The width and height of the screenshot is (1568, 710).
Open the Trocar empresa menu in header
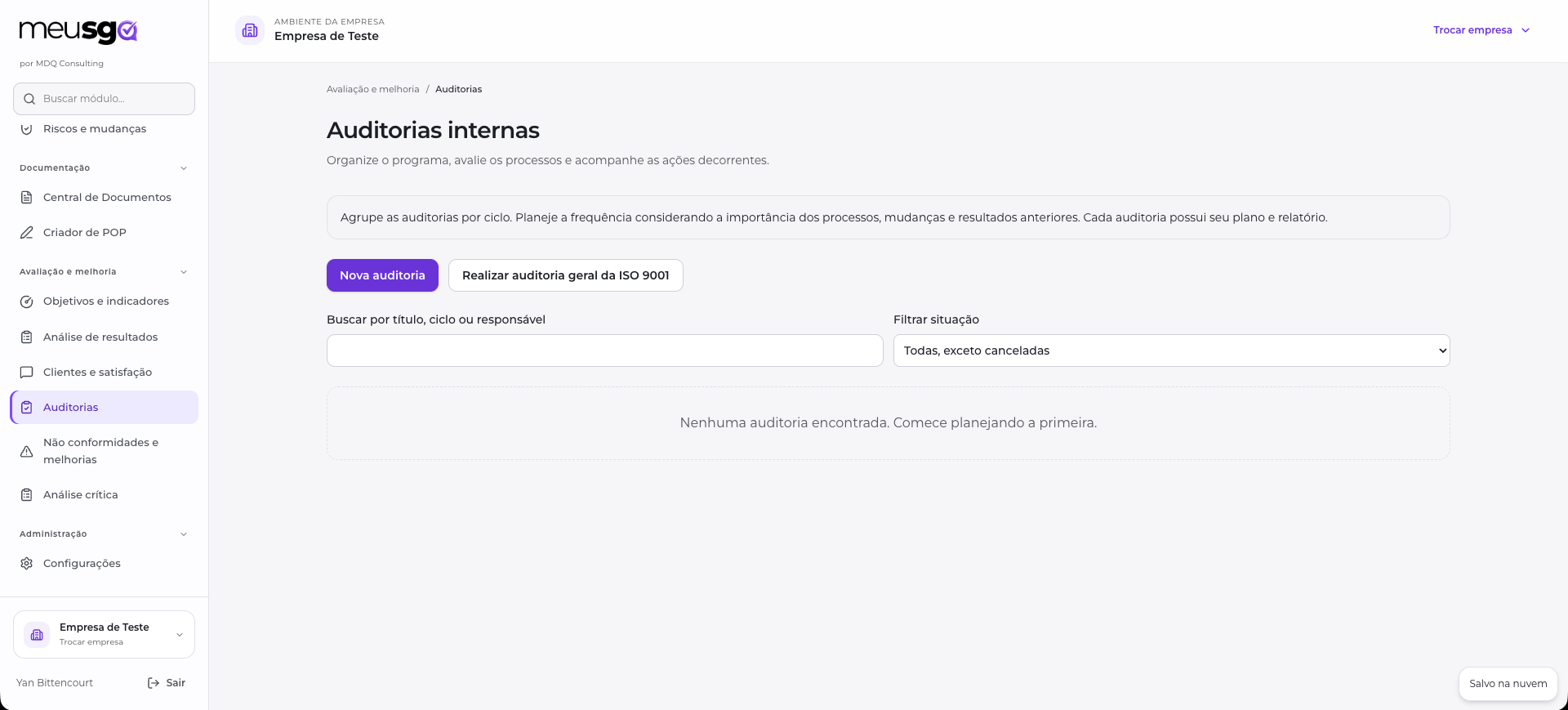click(1481, 30)
